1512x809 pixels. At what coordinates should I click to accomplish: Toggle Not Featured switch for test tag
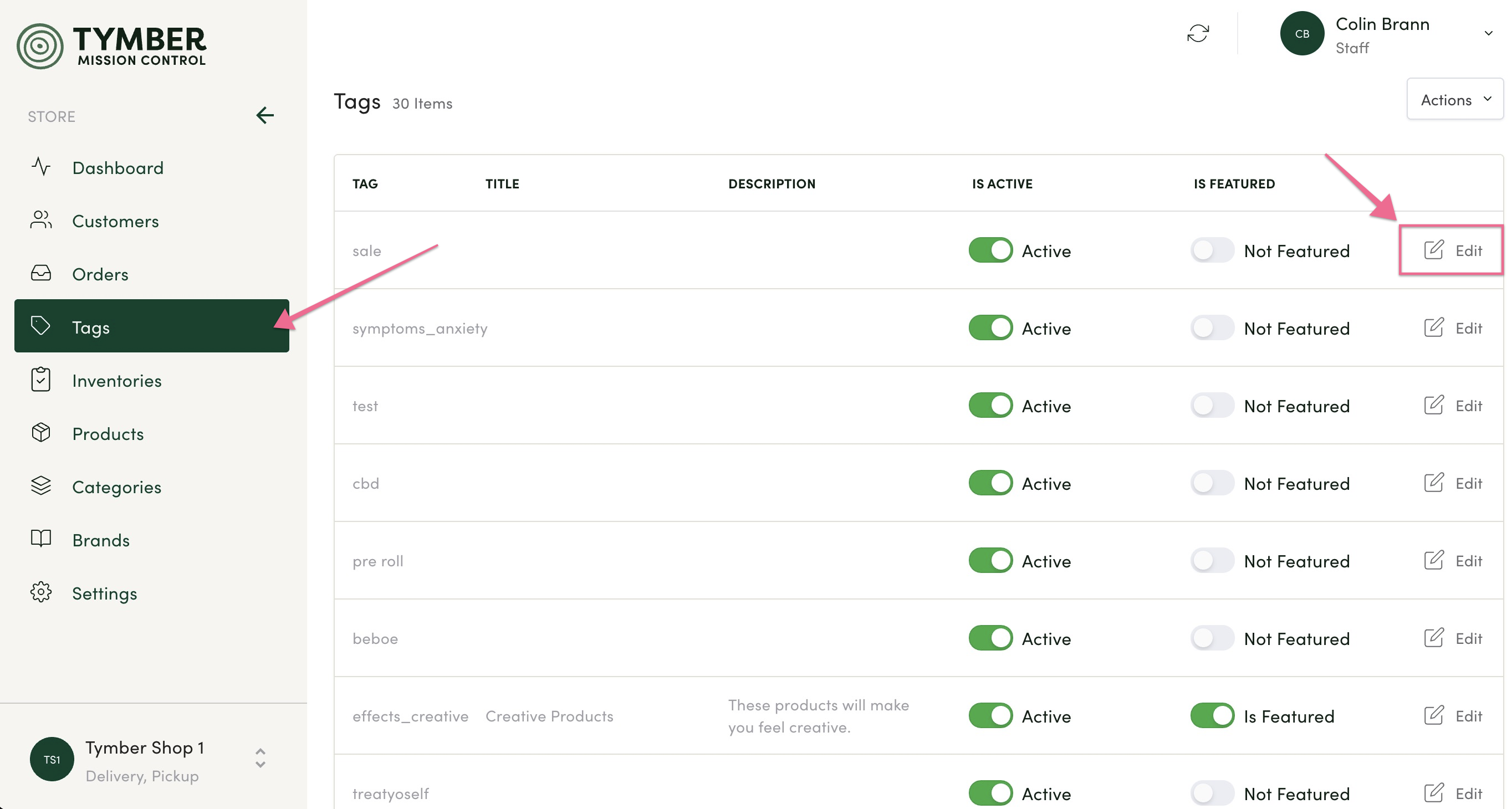(x=1212, y=406)
